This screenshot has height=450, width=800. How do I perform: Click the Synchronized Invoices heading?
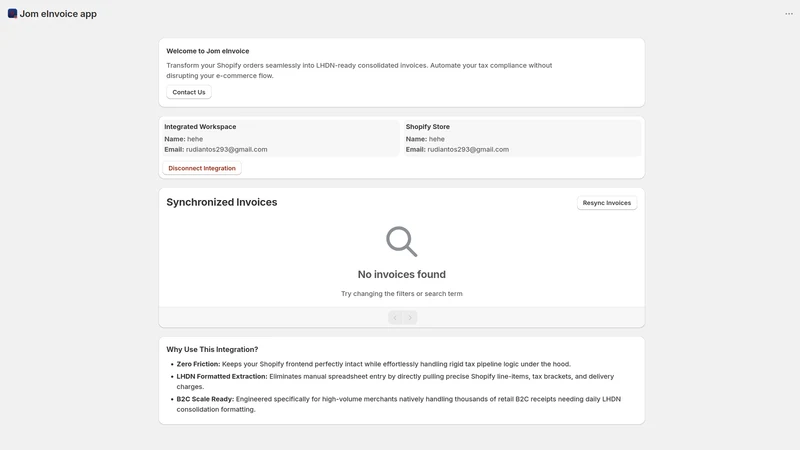pos(221,202)
